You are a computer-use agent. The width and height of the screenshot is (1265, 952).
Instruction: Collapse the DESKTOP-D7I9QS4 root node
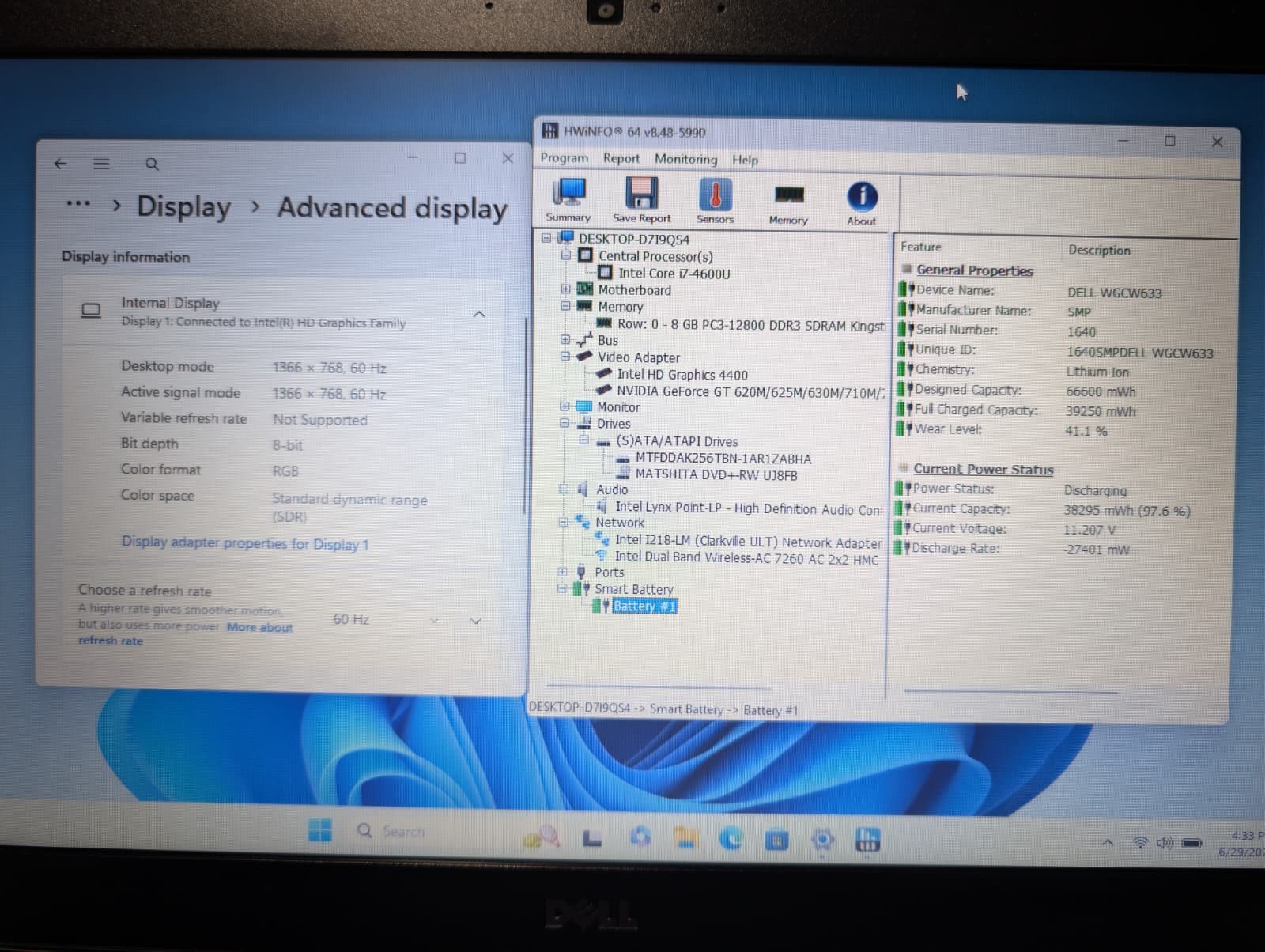[x=546, y=238]
